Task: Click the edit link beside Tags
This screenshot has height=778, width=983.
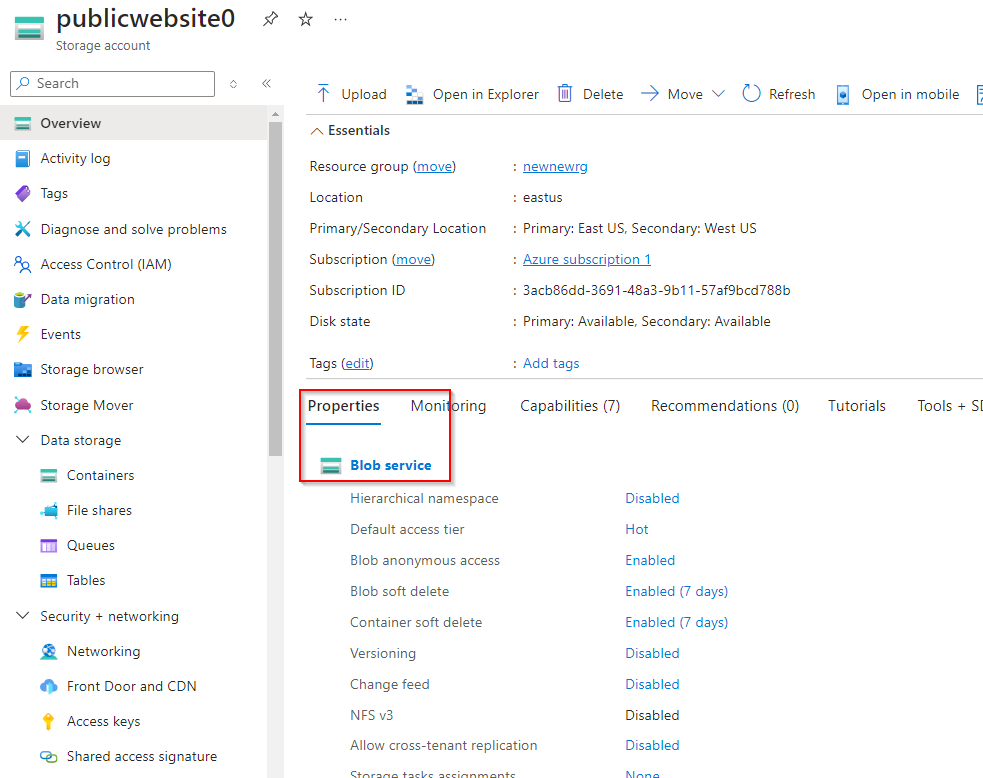Action: (357, 364)
